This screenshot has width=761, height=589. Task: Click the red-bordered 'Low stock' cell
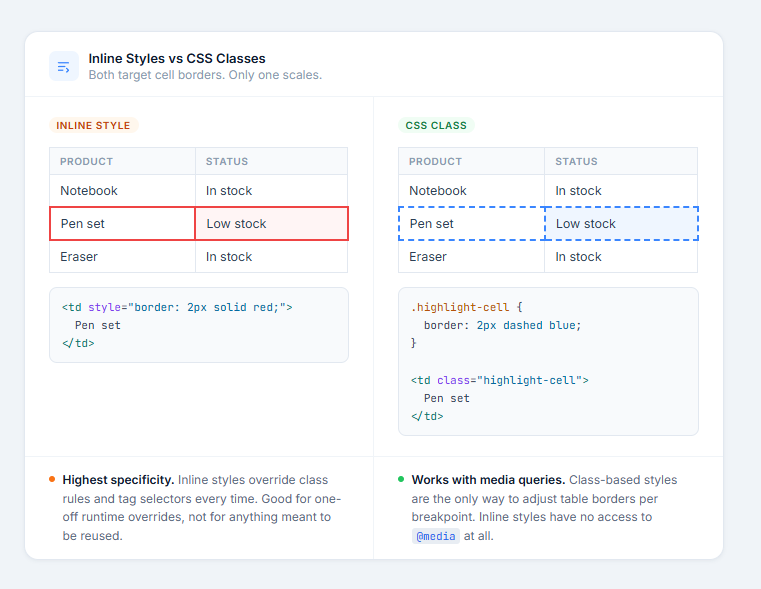272,224
